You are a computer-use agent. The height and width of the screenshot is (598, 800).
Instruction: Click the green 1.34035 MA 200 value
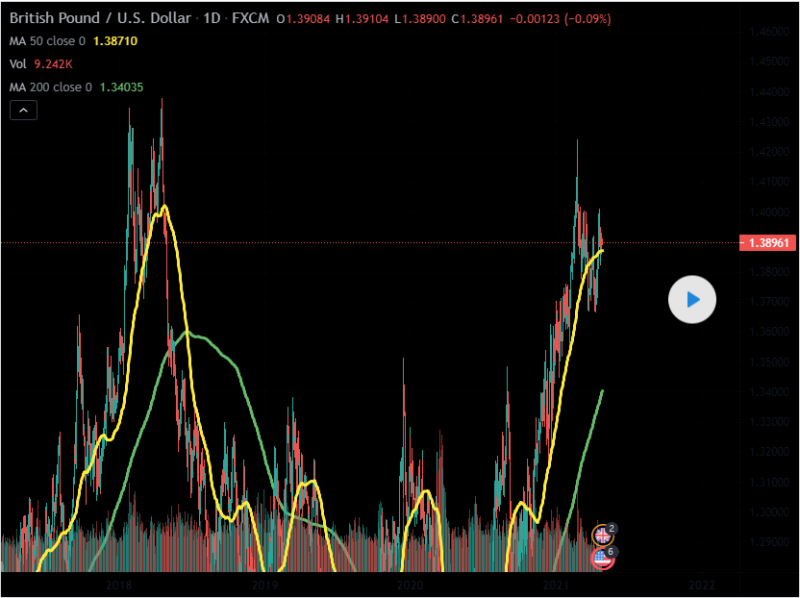(122, 87)
